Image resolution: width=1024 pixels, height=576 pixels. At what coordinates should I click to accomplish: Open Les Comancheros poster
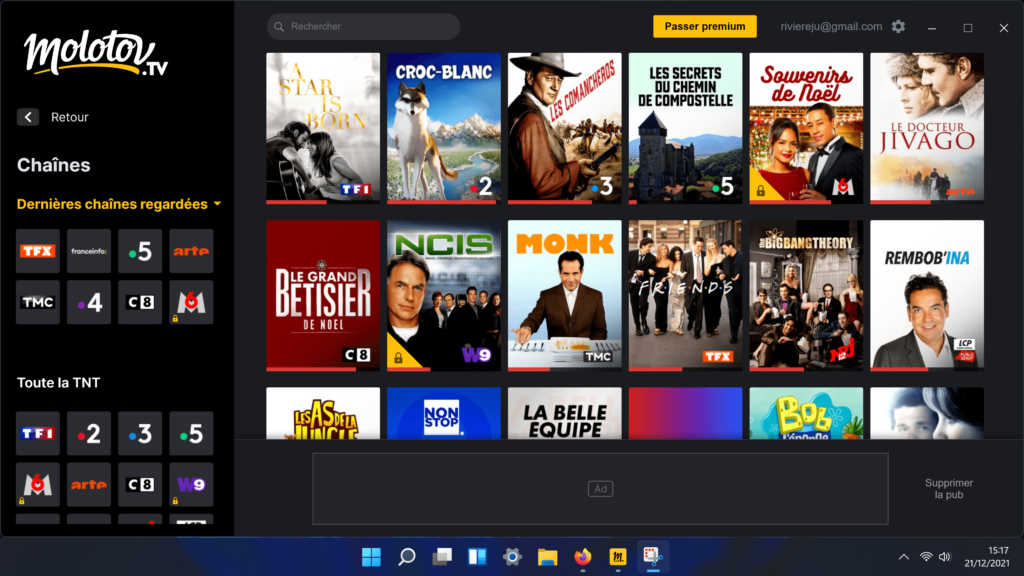pos(565,128)
